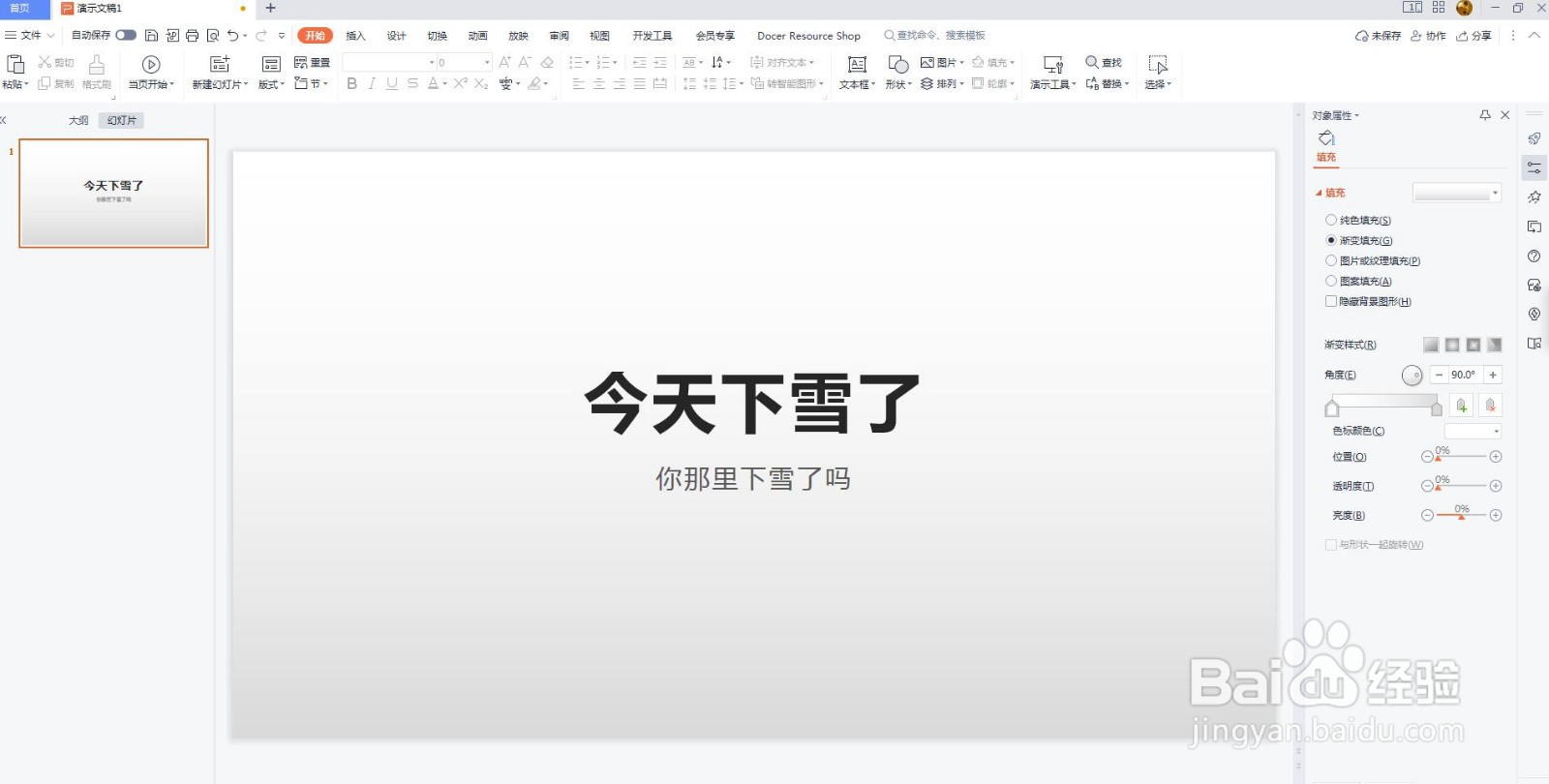Click the Print icon in quick access toolbar

point(192,36)
